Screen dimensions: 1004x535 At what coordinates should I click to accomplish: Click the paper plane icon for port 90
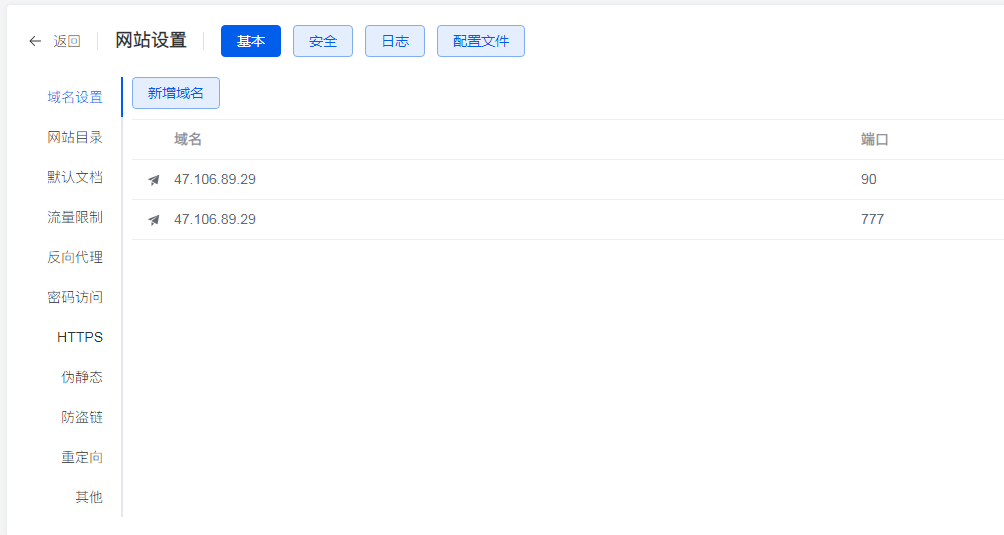coord(154,180)
